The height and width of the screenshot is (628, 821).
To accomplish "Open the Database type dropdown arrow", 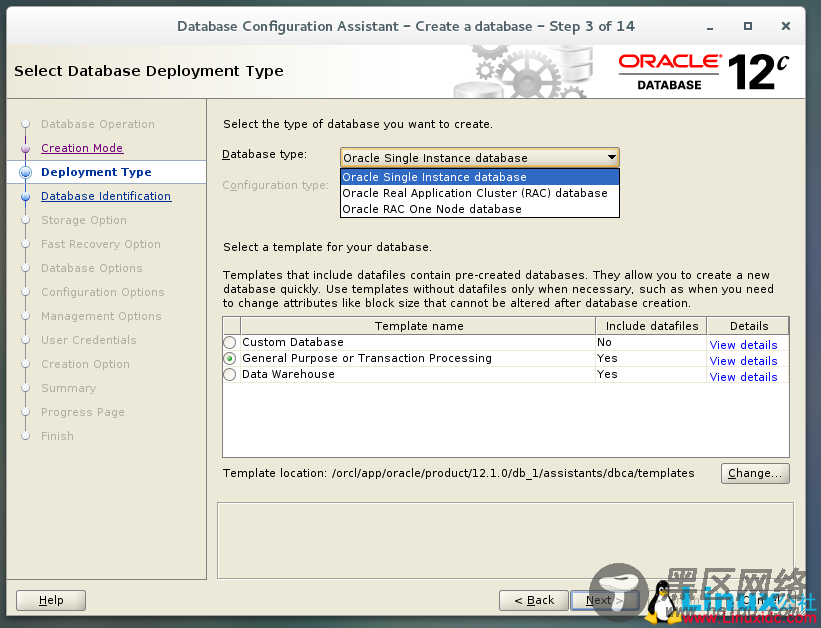I will click(611, 158).
